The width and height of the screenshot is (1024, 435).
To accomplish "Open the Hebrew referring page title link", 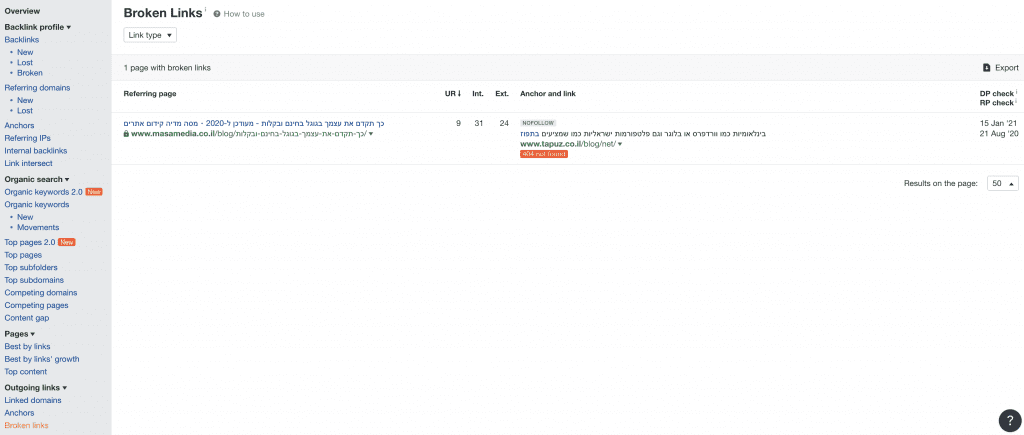I will [254, 123].
